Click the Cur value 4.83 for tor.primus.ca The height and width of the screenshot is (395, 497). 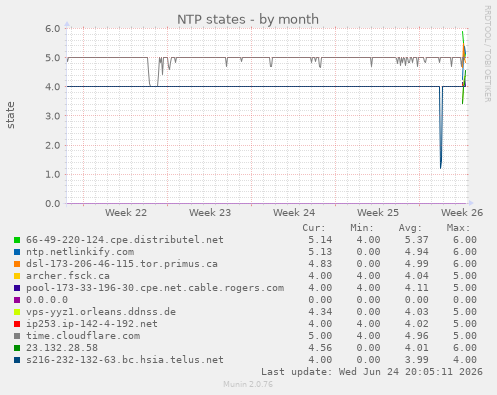tap(320, 264)
